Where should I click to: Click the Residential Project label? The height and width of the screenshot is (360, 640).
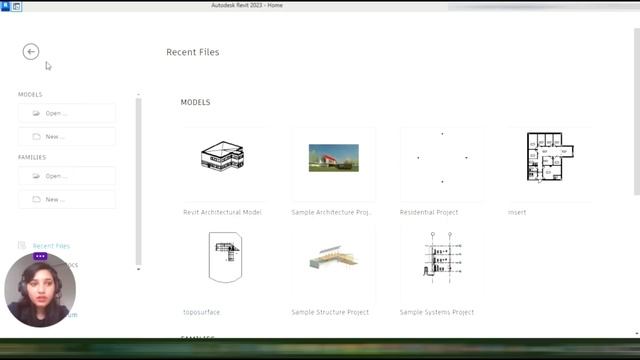[429, 212]
